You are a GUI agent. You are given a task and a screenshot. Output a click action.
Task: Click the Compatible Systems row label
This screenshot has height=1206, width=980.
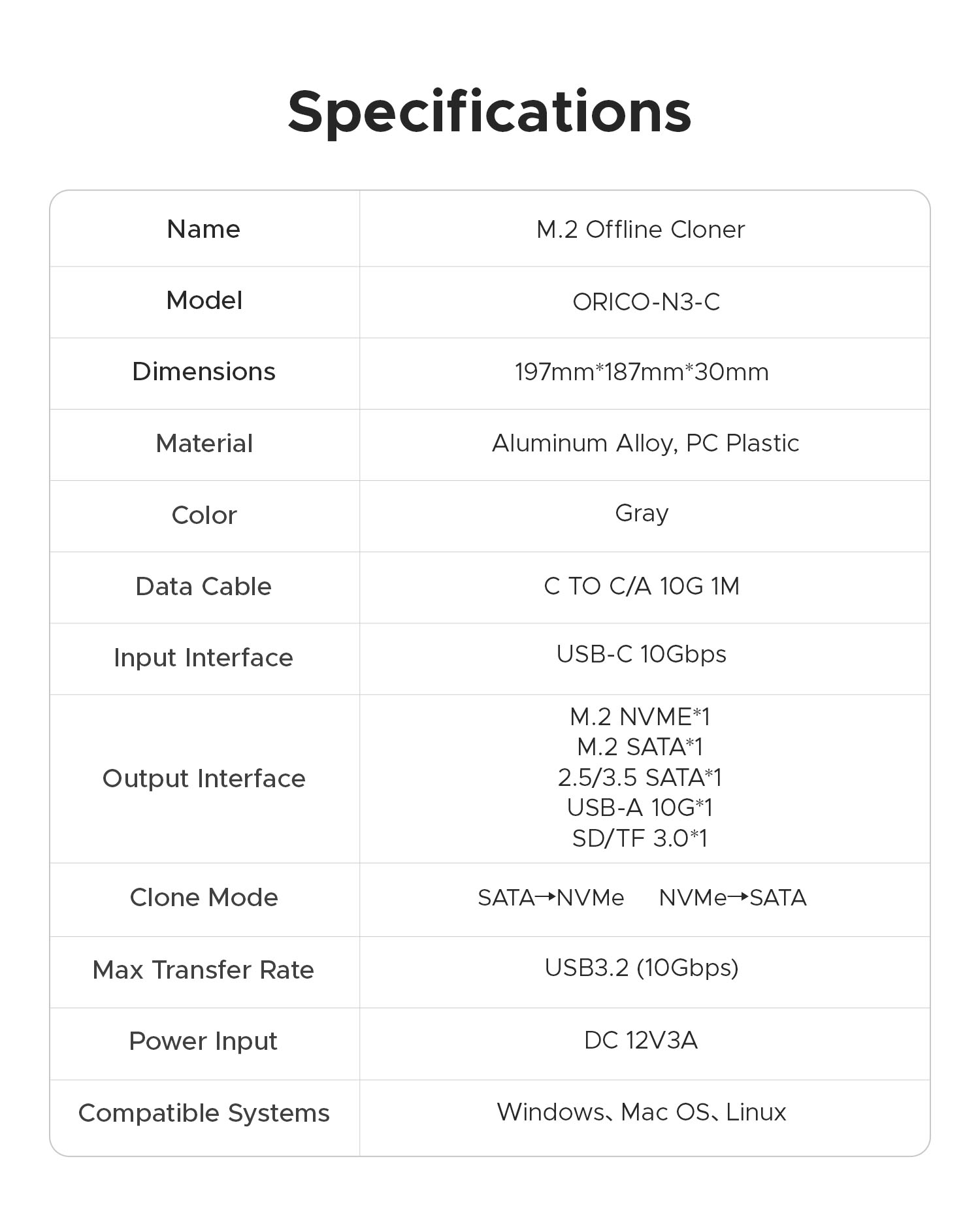coord(204,1113)
